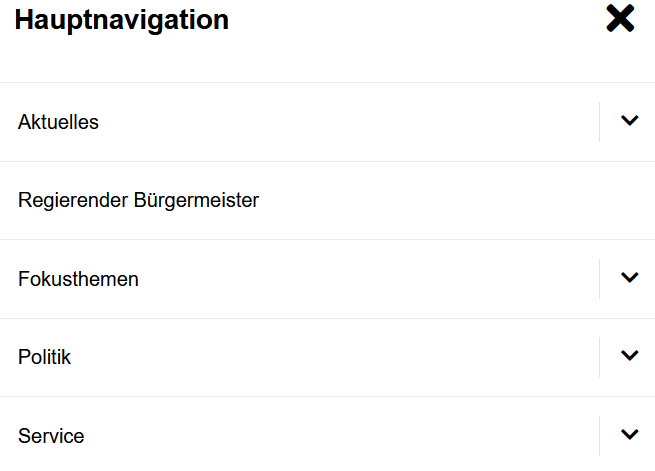Open the Regierender Bürgermeister page
655x471 pixels.
click(138, 200)
